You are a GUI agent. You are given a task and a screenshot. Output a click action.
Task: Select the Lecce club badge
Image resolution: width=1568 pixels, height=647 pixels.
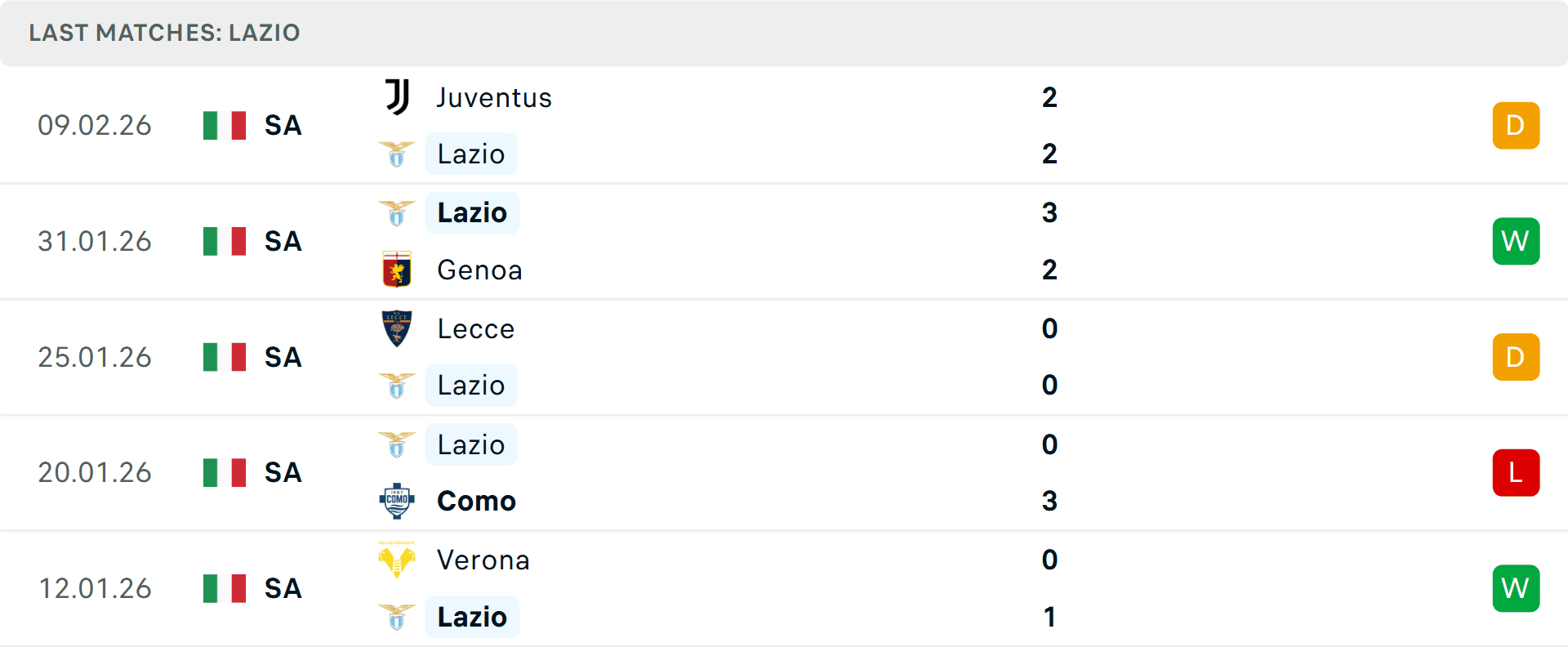coord(397,328)
